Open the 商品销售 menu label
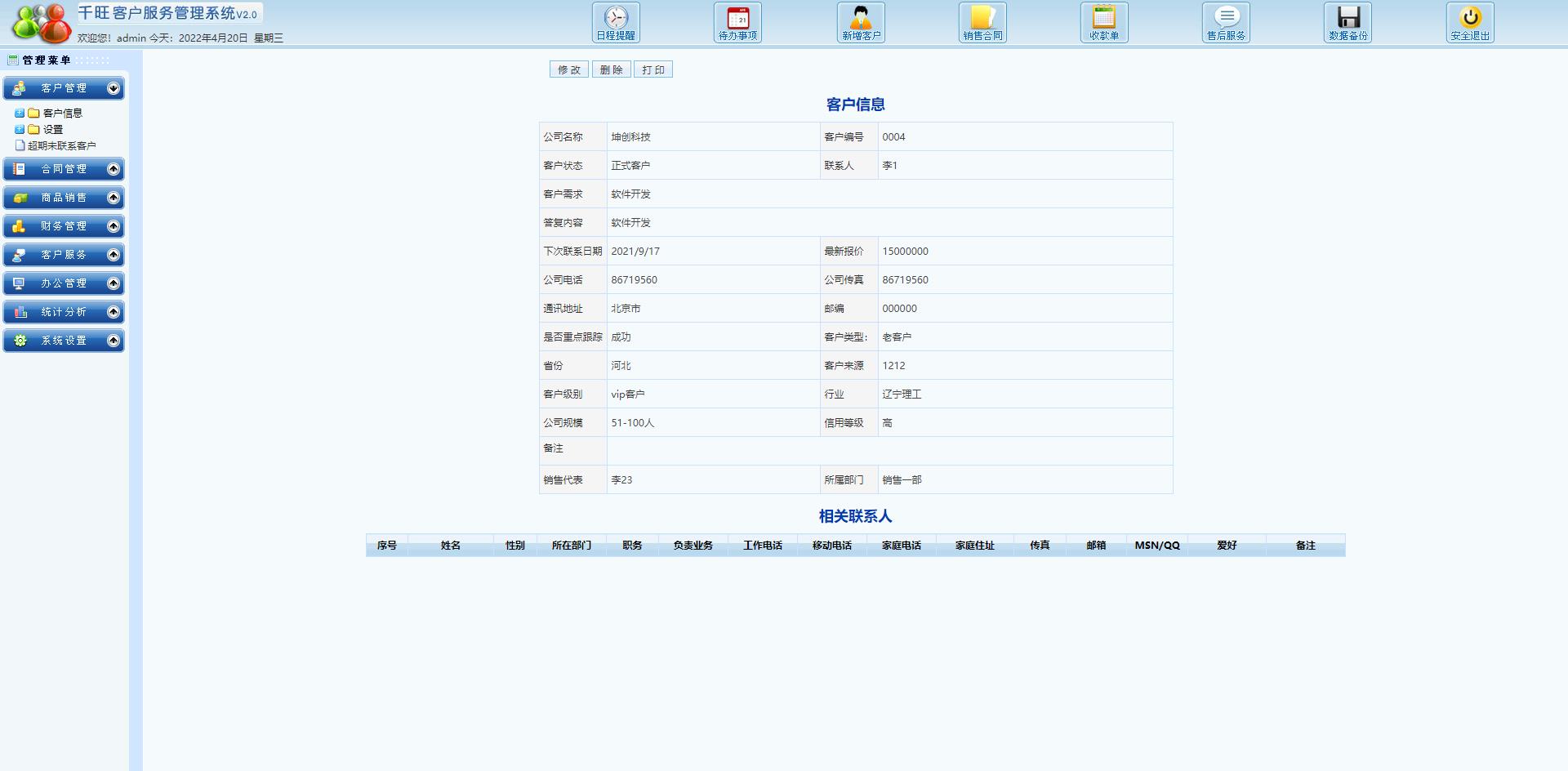Screen dimensions: 1568x771 [x=64, y=198]
